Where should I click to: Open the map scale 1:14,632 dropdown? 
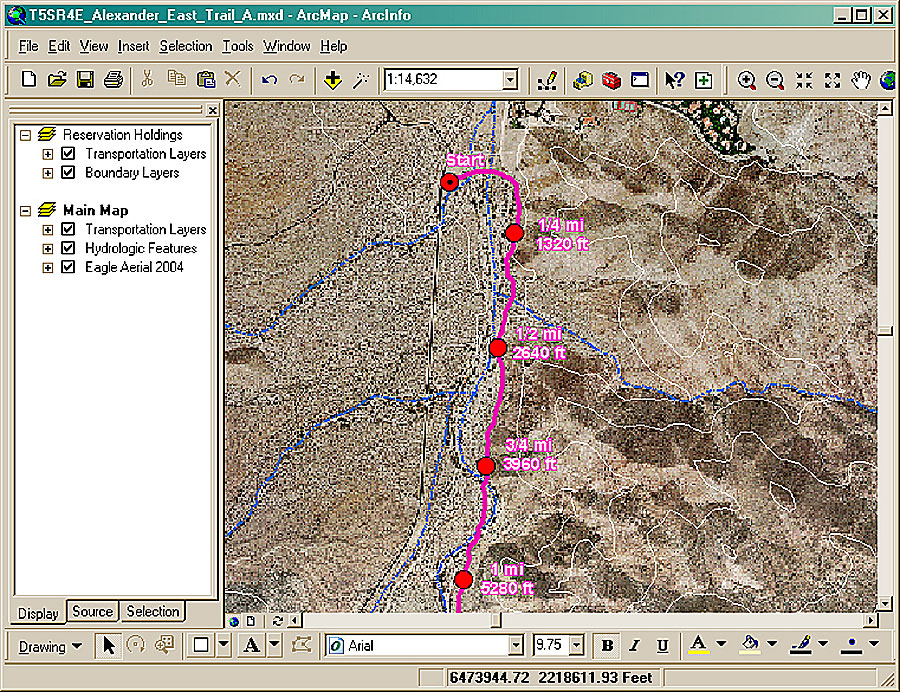[510, 80]
